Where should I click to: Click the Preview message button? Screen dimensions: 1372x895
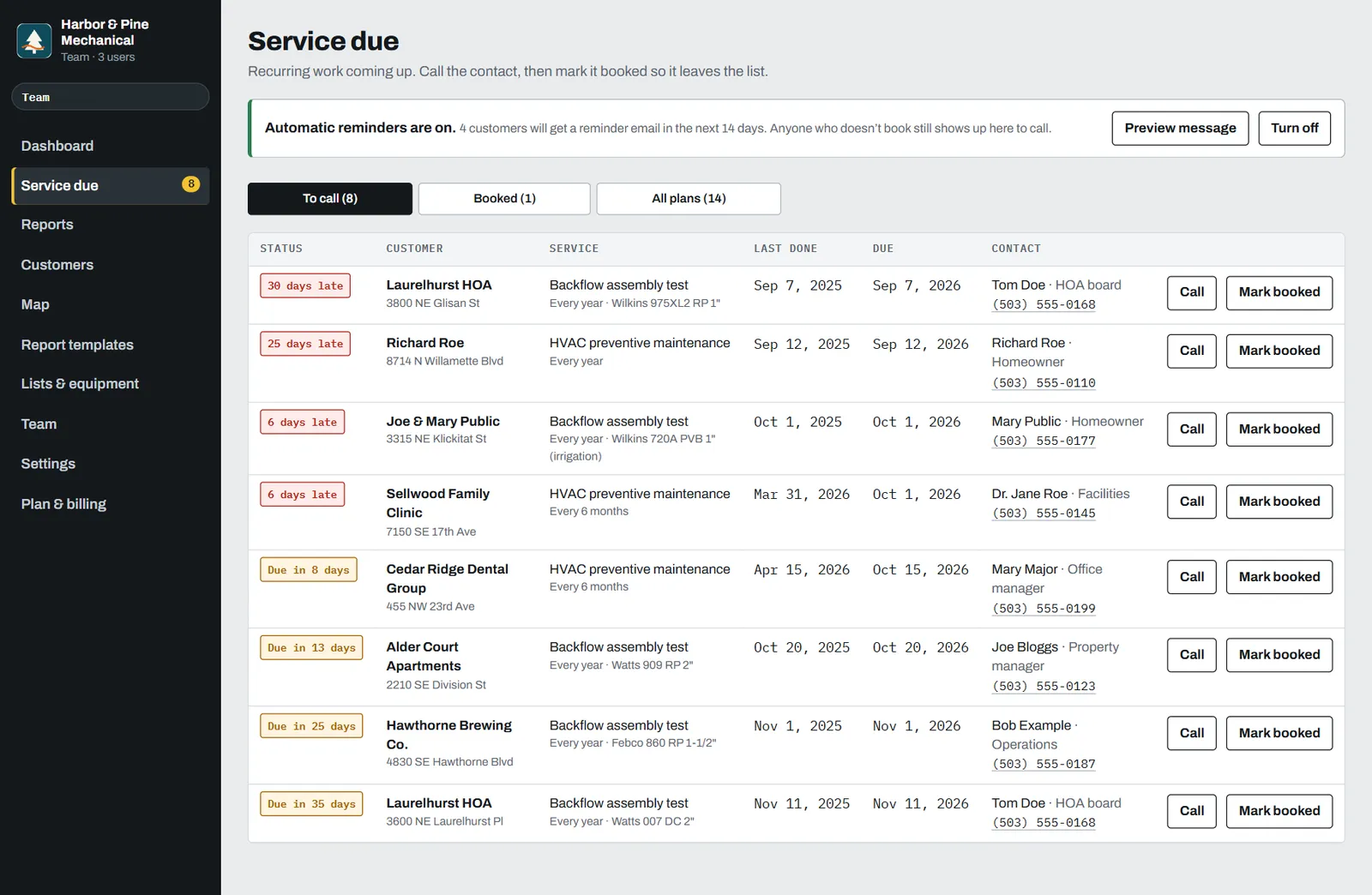[x=1180, y=129]
